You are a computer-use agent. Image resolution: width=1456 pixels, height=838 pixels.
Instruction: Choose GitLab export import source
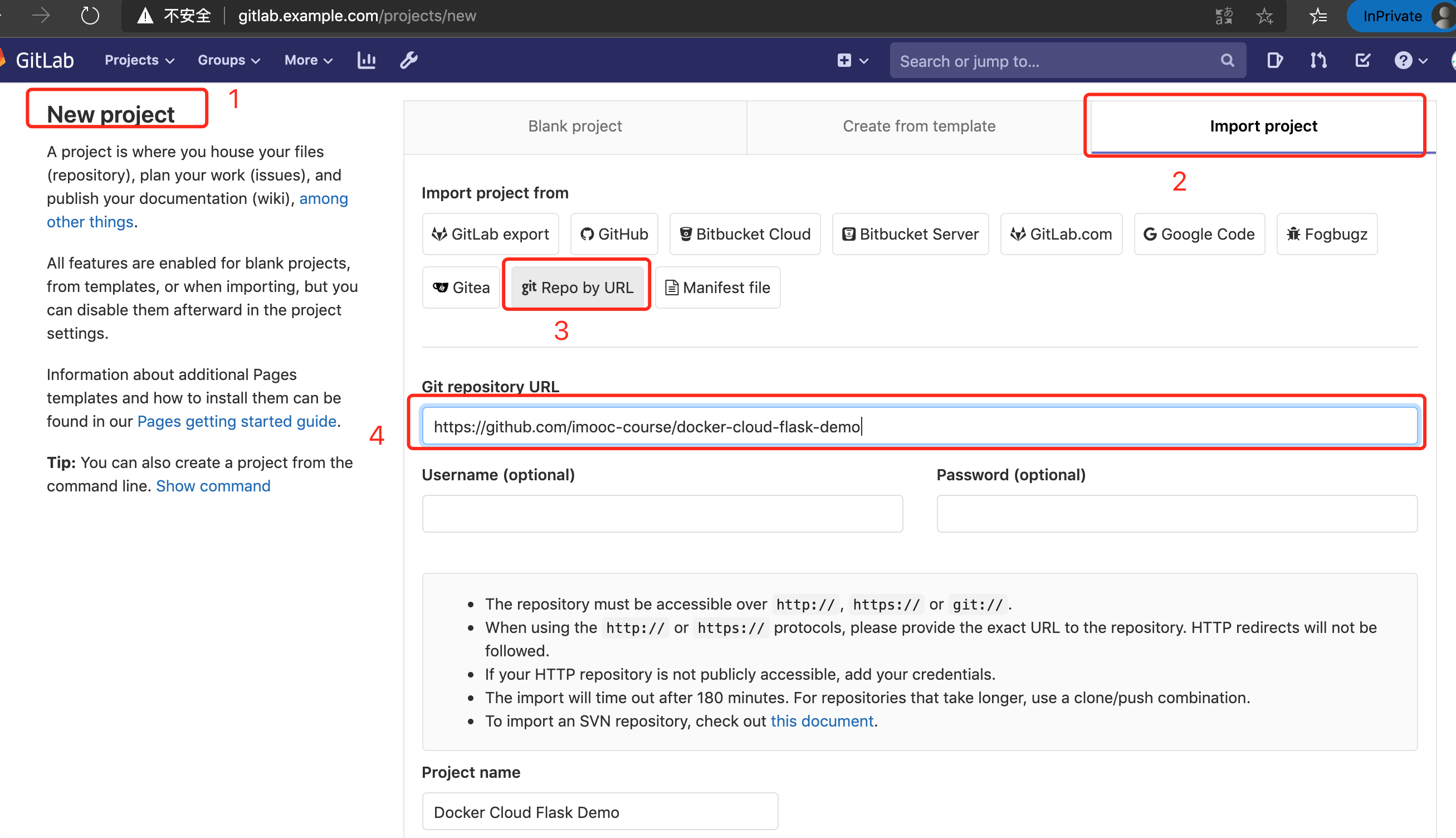click(x=491, y=234)
